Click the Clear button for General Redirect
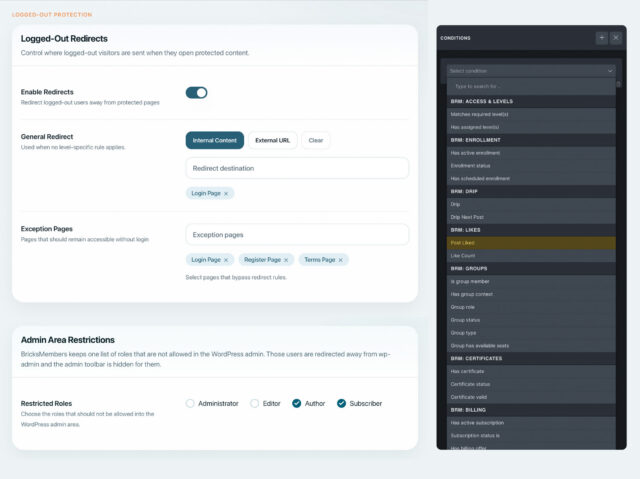This screenshot has width=640, height=479. click(x=316, y=140)
